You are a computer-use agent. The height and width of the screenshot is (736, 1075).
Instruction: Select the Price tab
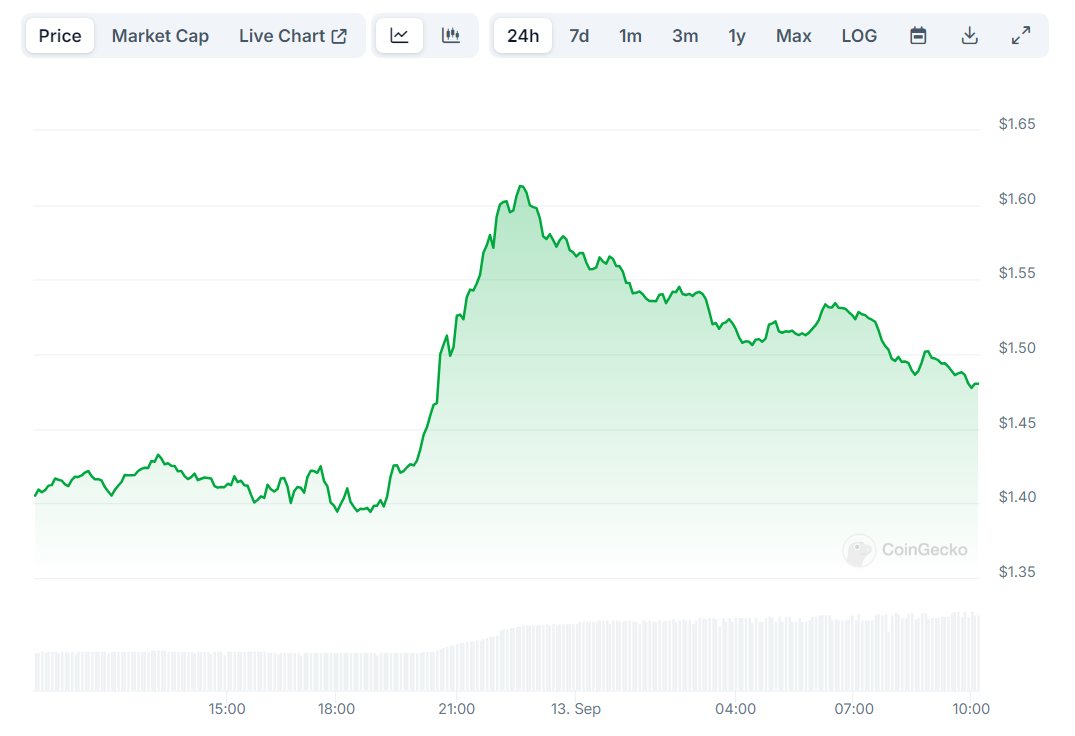coord(60,36)
